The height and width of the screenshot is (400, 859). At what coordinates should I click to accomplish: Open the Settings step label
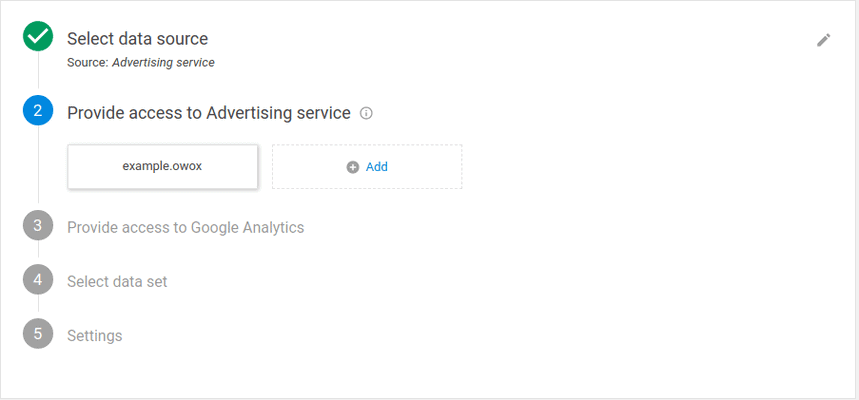94,335
